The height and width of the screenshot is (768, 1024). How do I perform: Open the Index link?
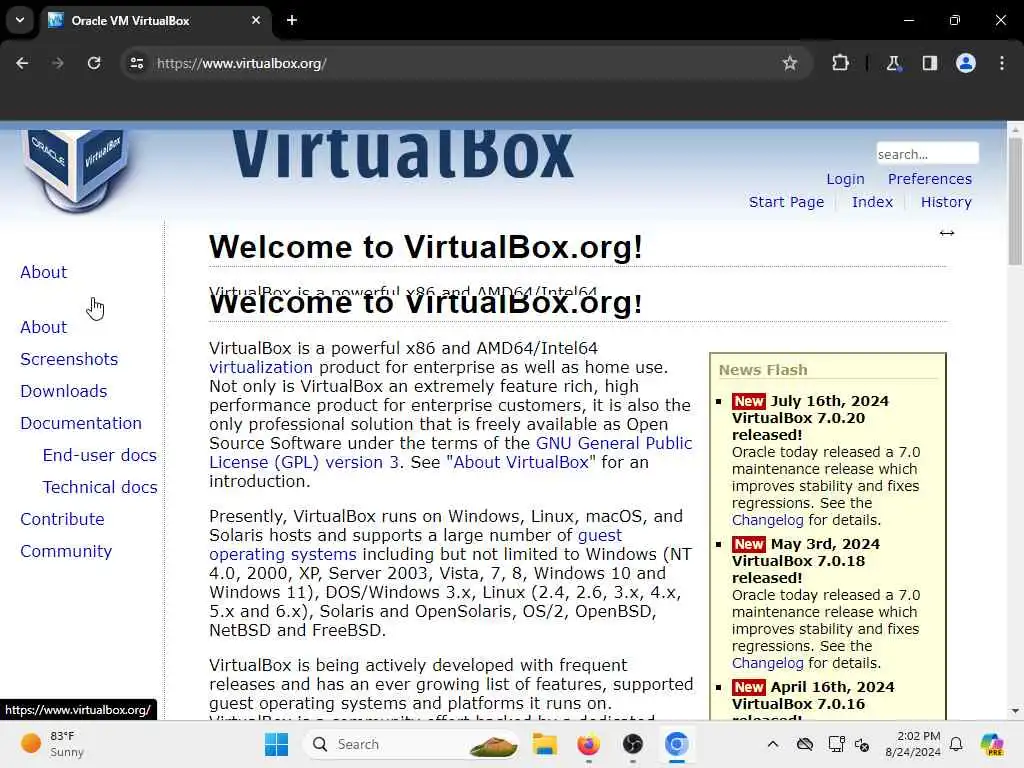pos(872,202)
